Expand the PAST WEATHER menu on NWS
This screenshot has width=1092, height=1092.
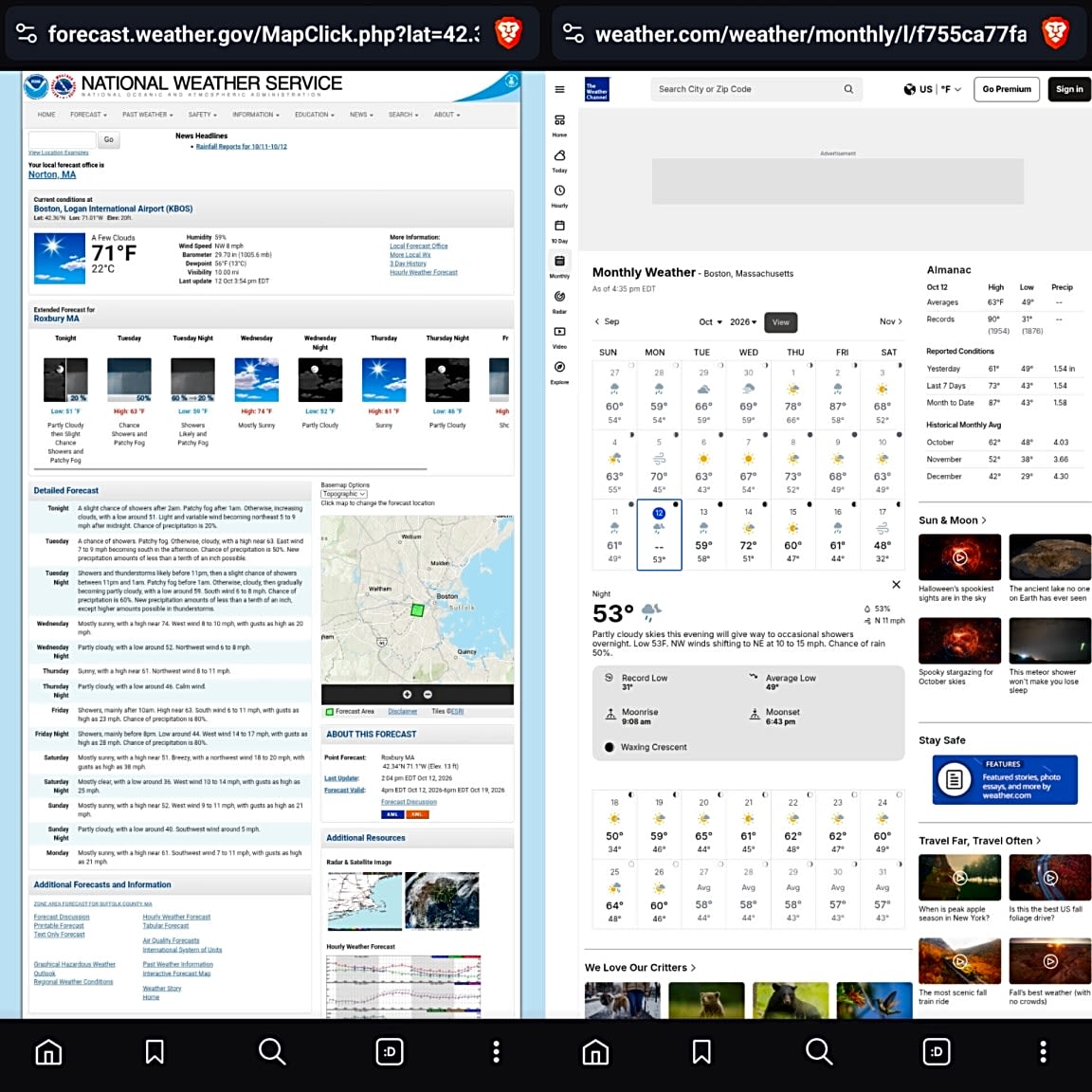148,115
